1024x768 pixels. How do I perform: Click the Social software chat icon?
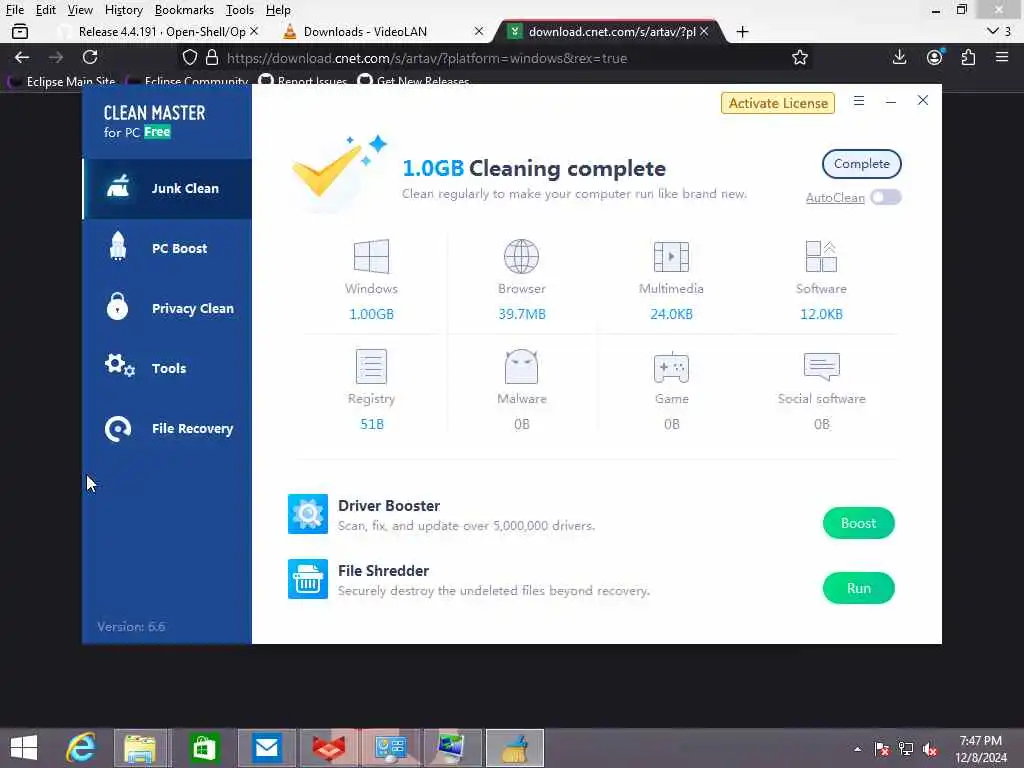click(x=822, y=366)
